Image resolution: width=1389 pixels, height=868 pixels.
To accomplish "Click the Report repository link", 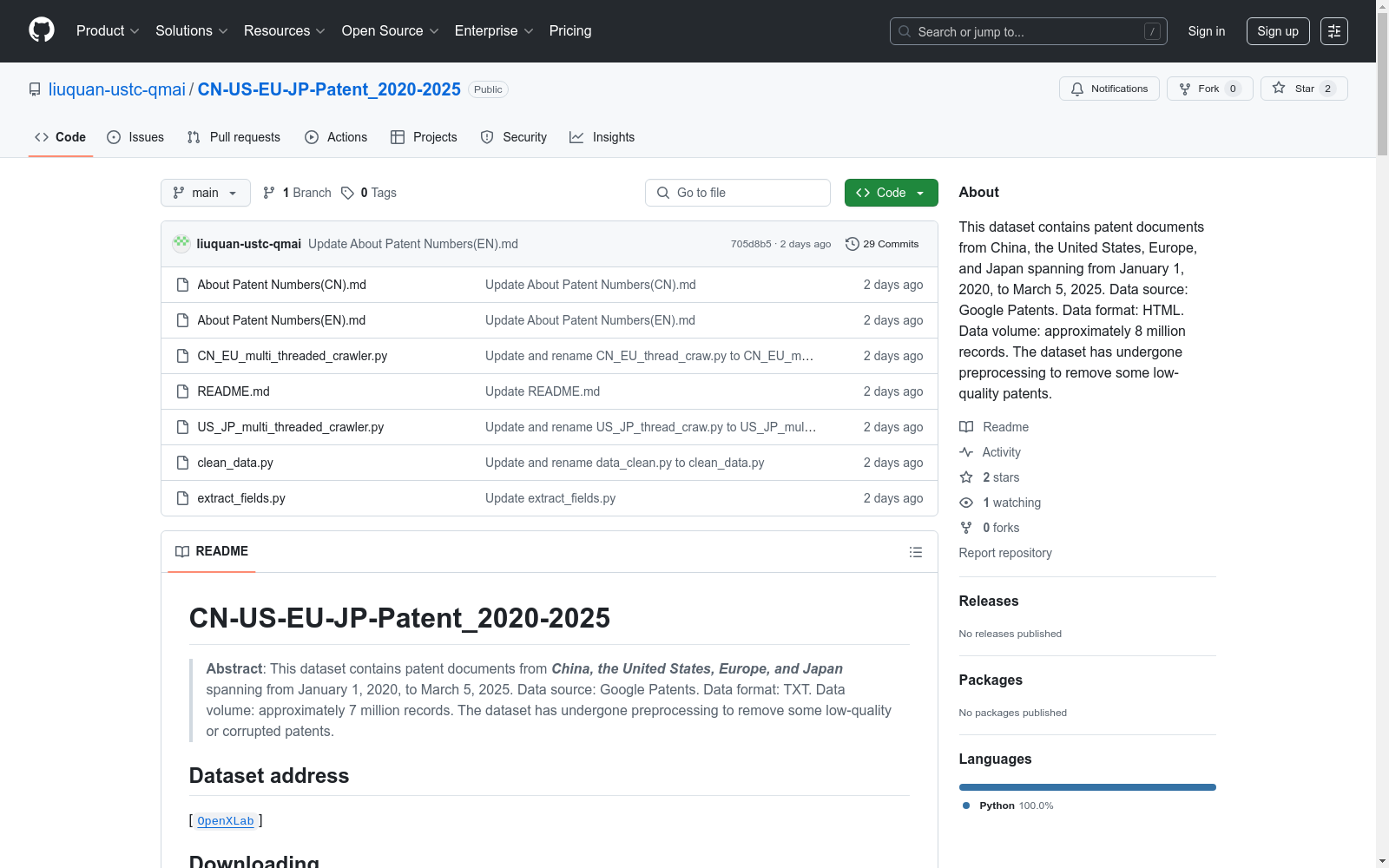I will pos(1005,553).
